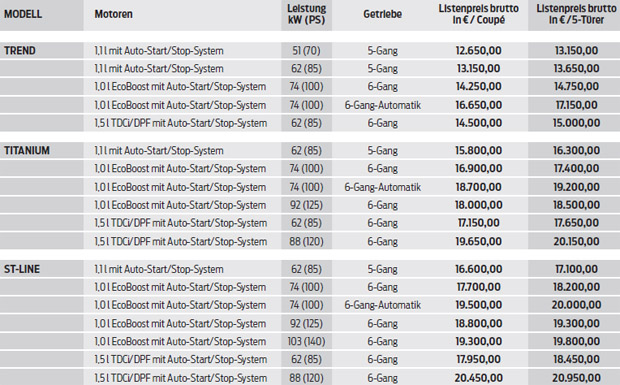Select Listenpreis brutto 5-Türer header
This screenshot has width=620, height=385.
click(576, 14)
